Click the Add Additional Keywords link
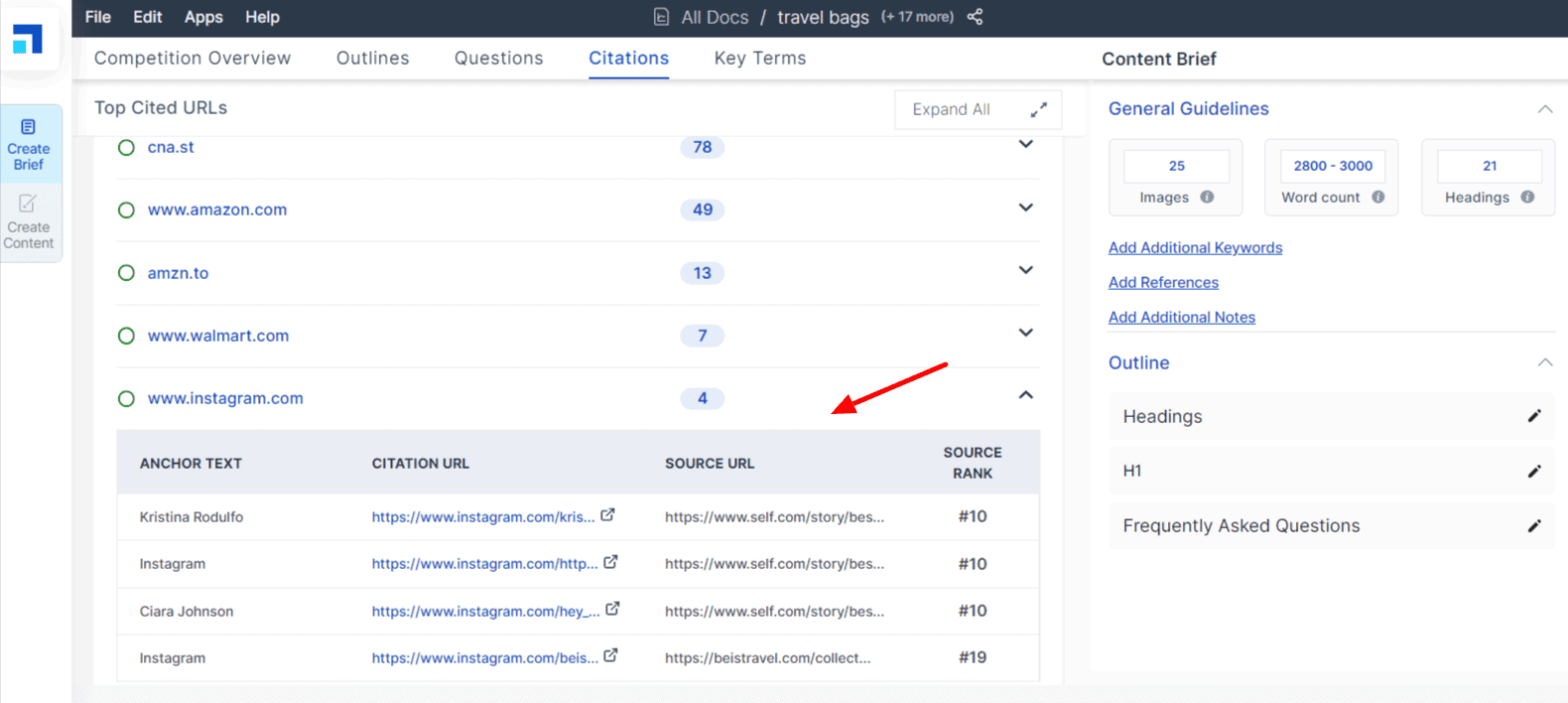 tap(1195, 247)
